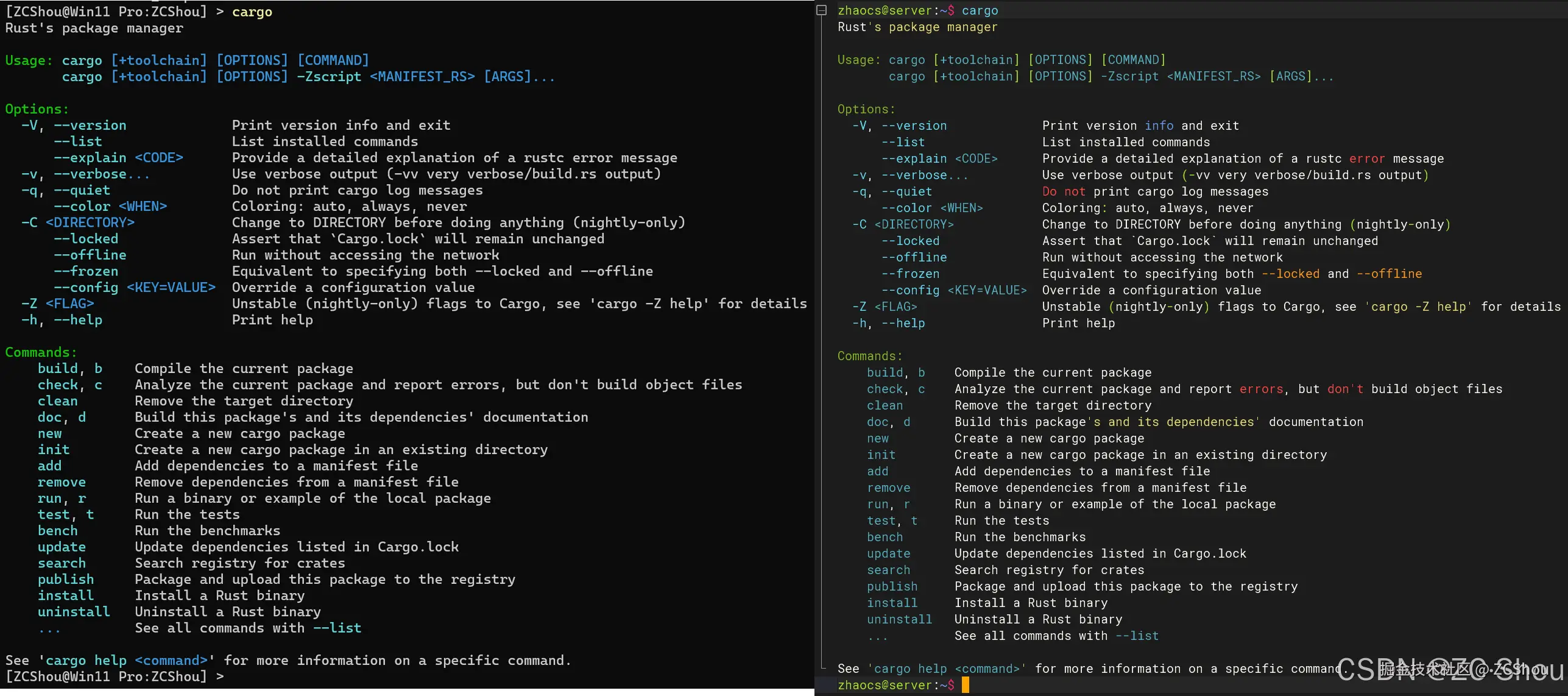Collapse the cargo output fold in right terminal

(821, 10)
